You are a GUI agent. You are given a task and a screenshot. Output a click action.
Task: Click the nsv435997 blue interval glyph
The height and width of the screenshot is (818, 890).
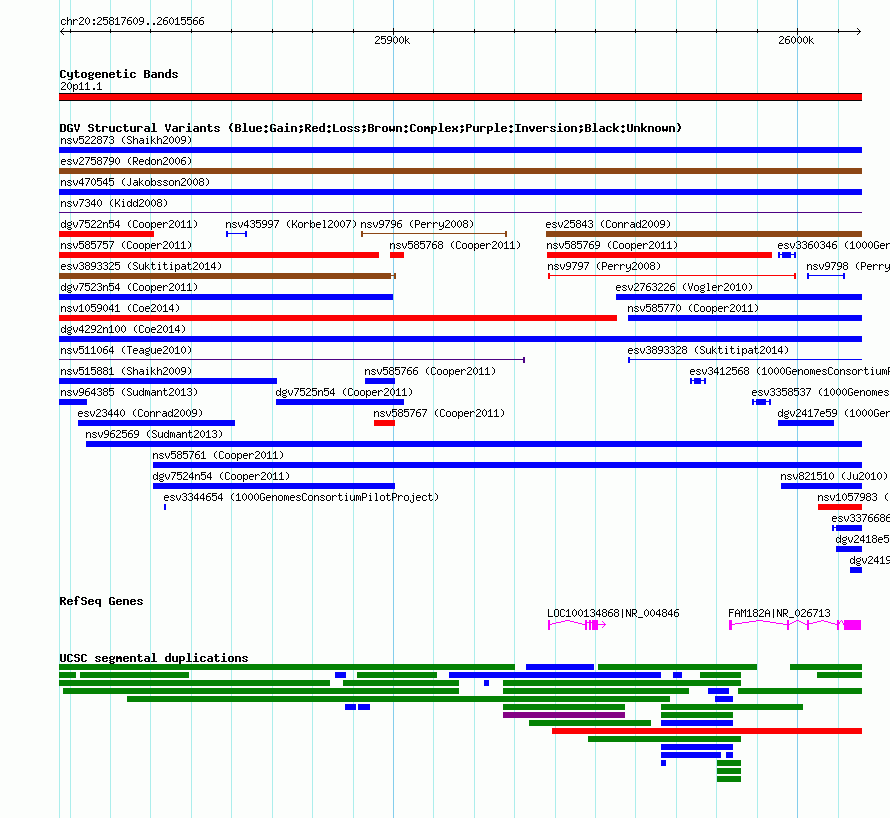pos(236,234)
